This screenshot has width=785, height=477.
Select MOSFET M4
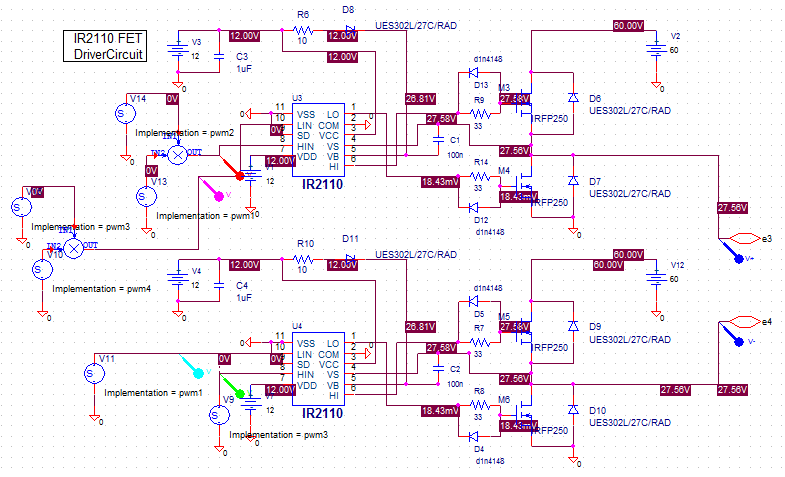pyautogui.click(x=525, y=188)
